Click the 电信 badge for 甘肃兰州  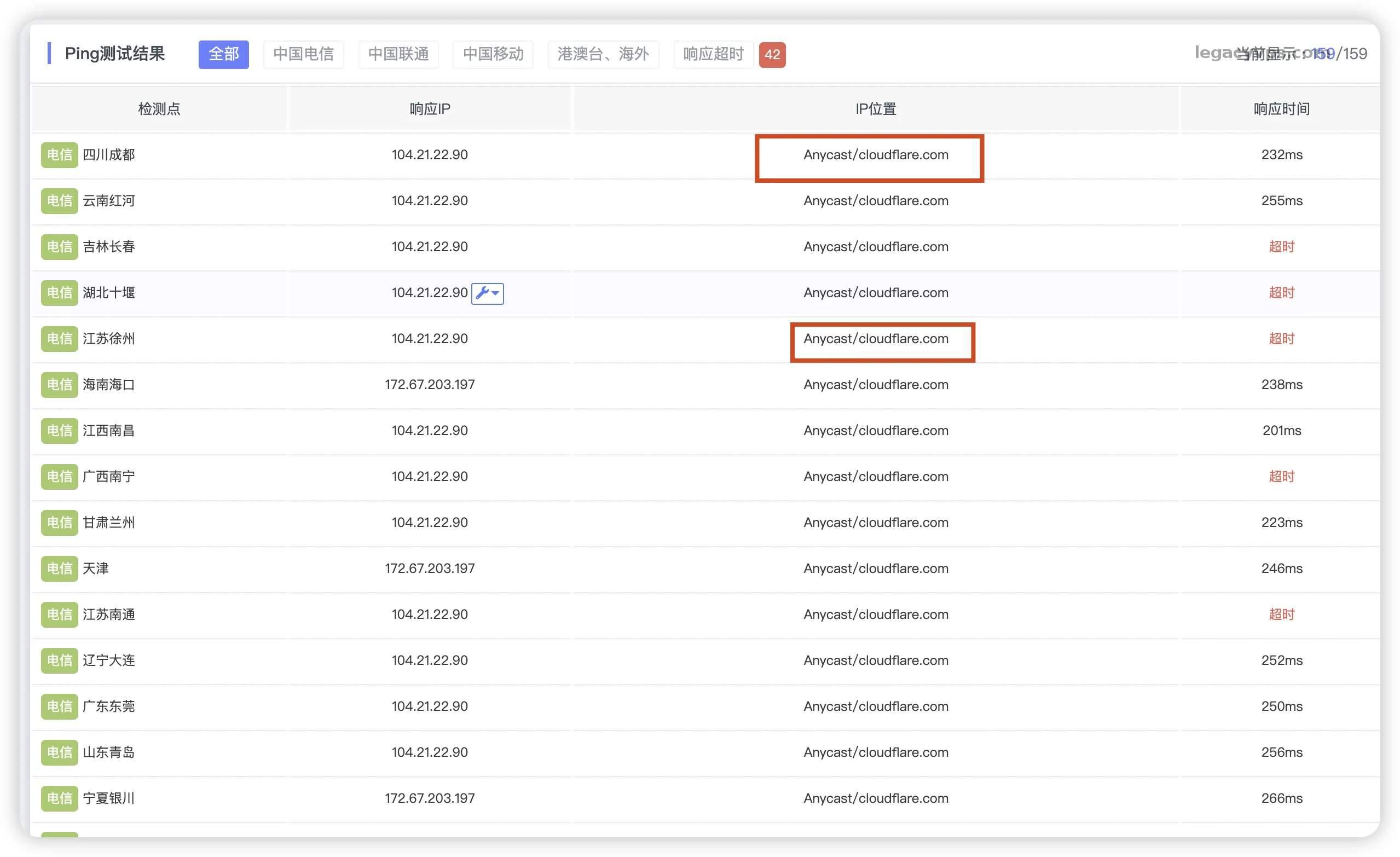[x=59, y=523]
